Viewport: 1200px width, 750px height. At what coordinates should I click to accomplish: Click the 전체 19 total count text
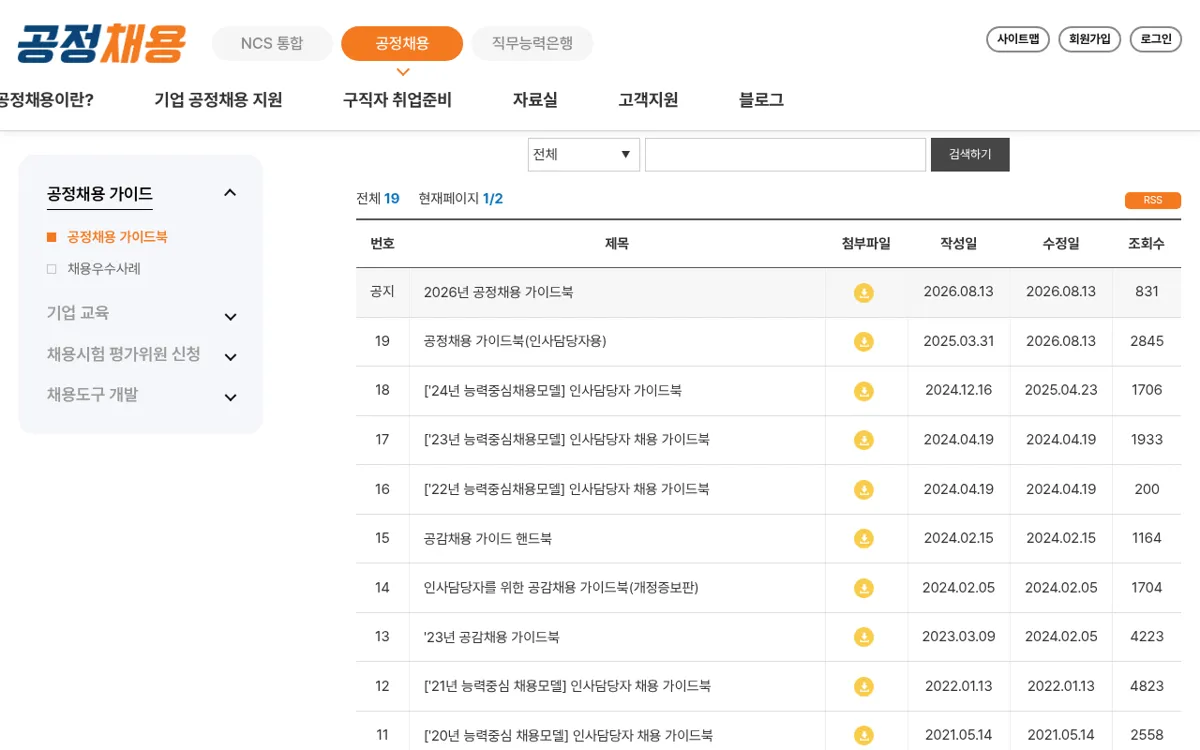(378, 199)
